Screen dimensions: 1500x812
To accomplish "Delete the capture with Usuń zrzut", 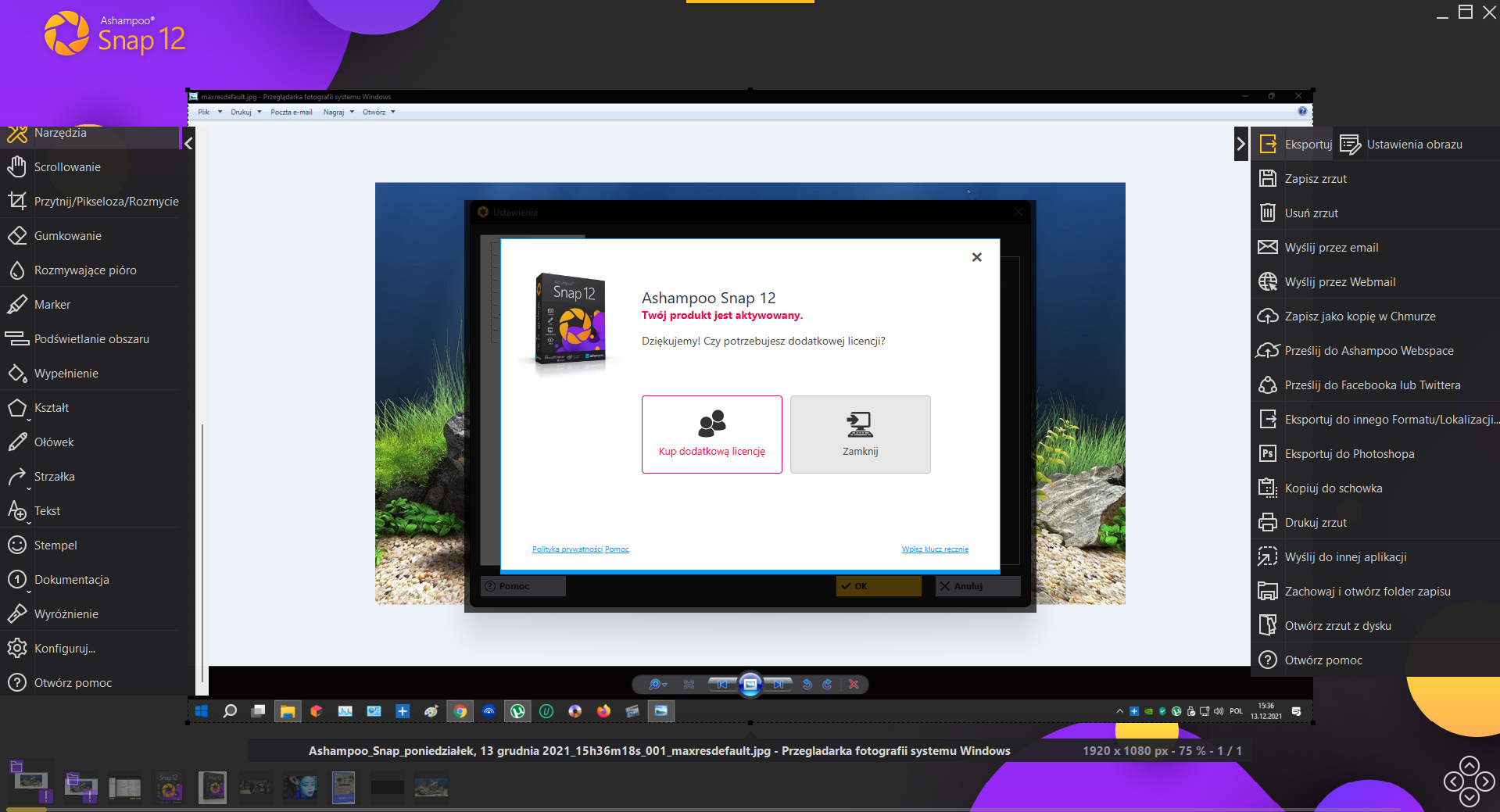I will [1376, 213].
